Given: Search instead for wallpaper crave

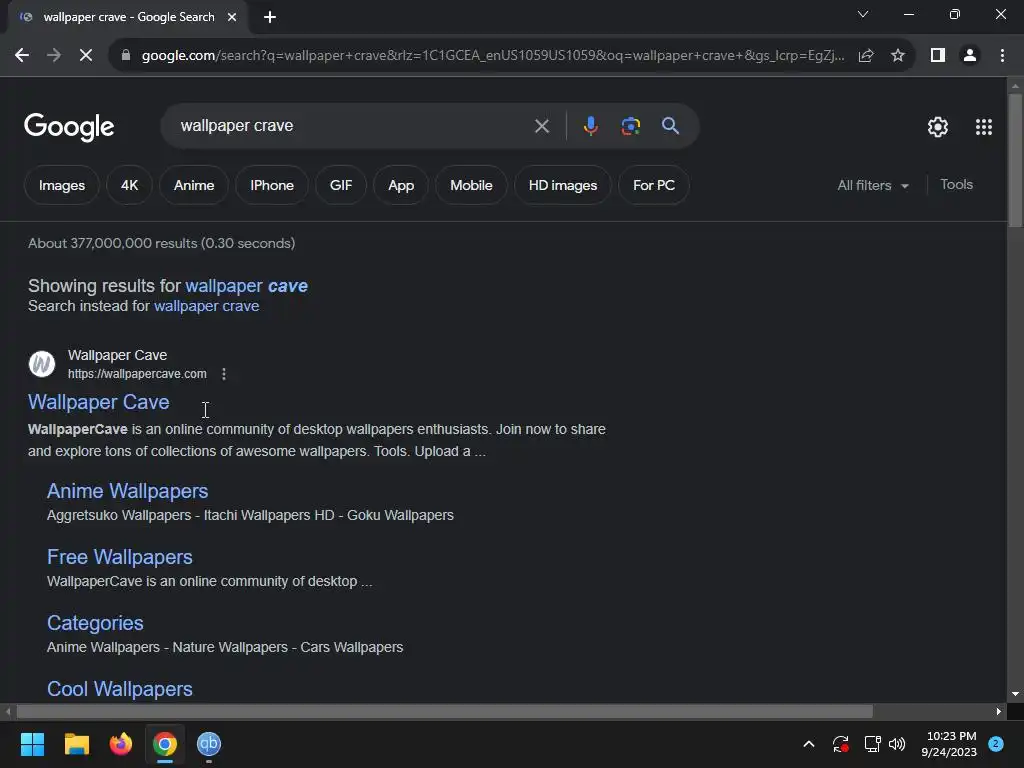Looking at the screenshot, I should tap(206, 306).
